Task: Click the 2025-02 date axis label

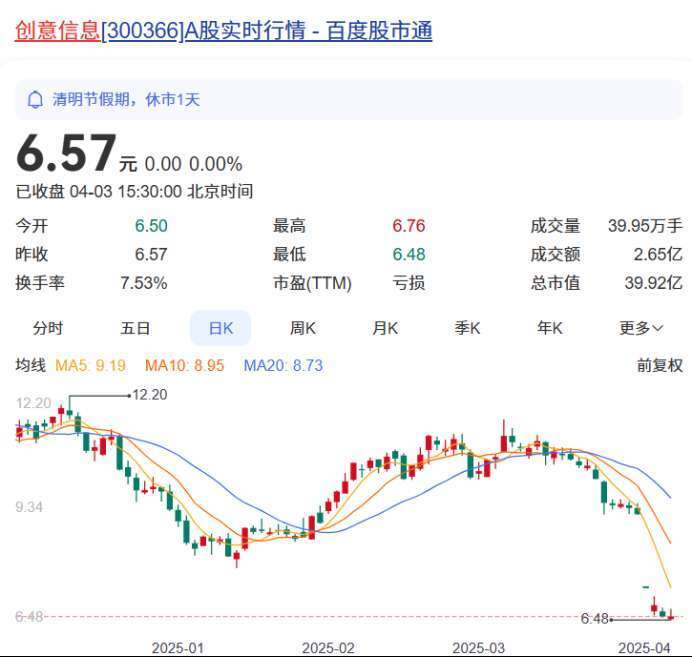Action: [328, 648]
